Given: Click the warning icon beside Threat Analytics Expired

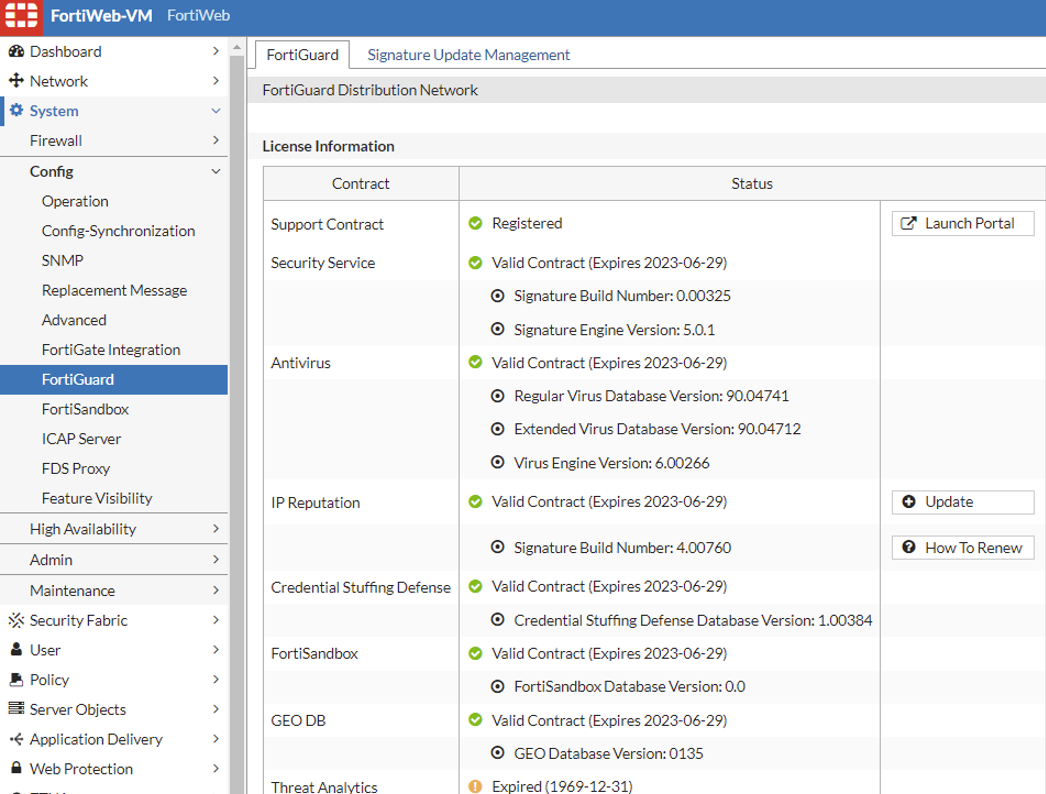Looking at the screenshot, I should point(477,786).
